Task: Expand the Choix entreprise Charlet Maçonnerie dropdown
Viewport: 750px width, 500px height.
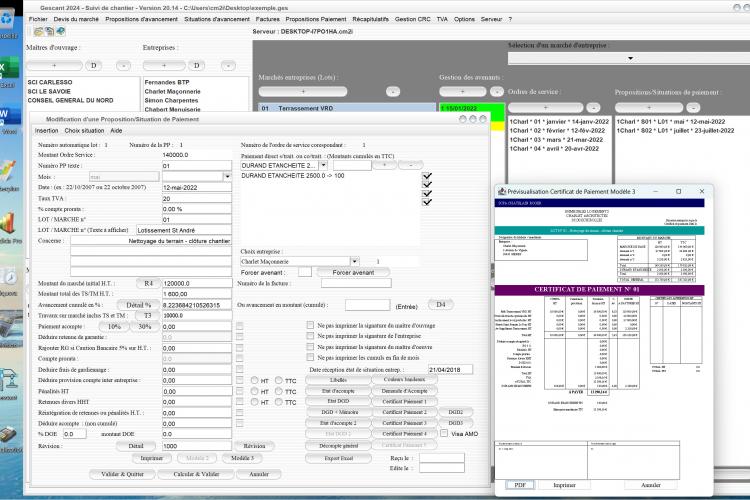Action: pyautogui.click(x=354, y=262)
